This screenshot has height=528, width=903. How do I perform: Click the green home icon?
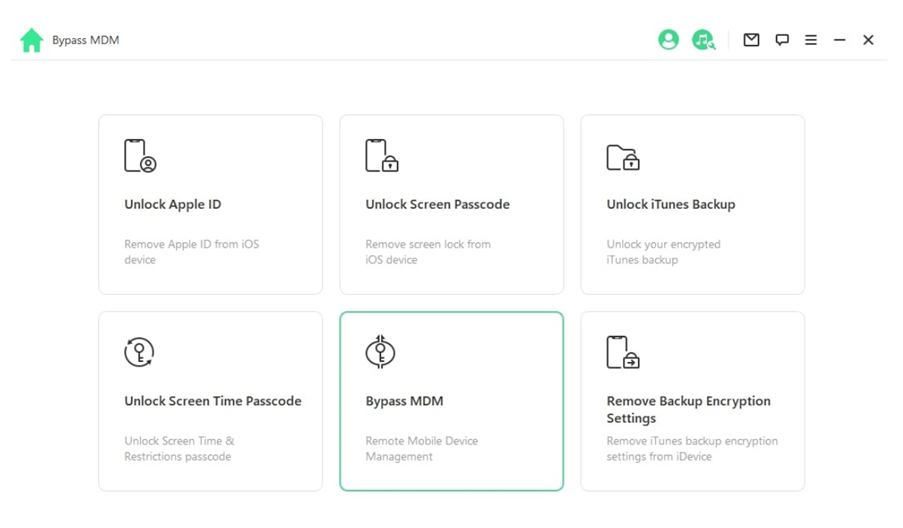pos(31,40)
